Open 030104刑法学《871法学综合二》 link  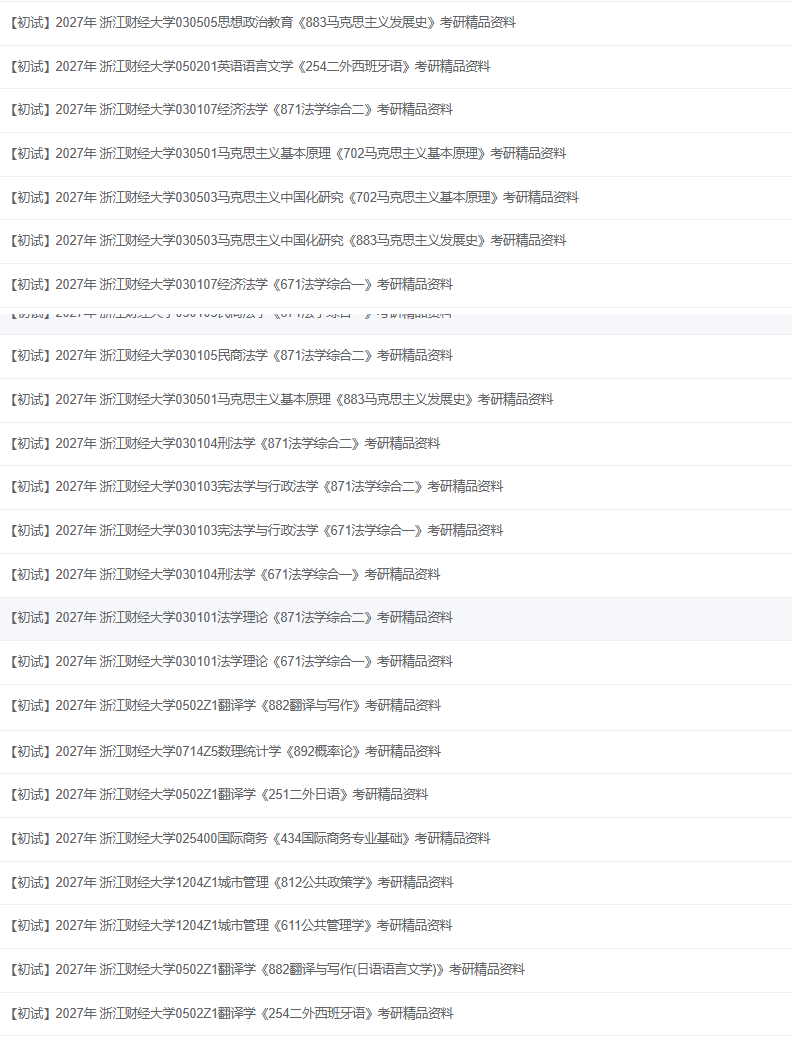click(x=225, y=443)
